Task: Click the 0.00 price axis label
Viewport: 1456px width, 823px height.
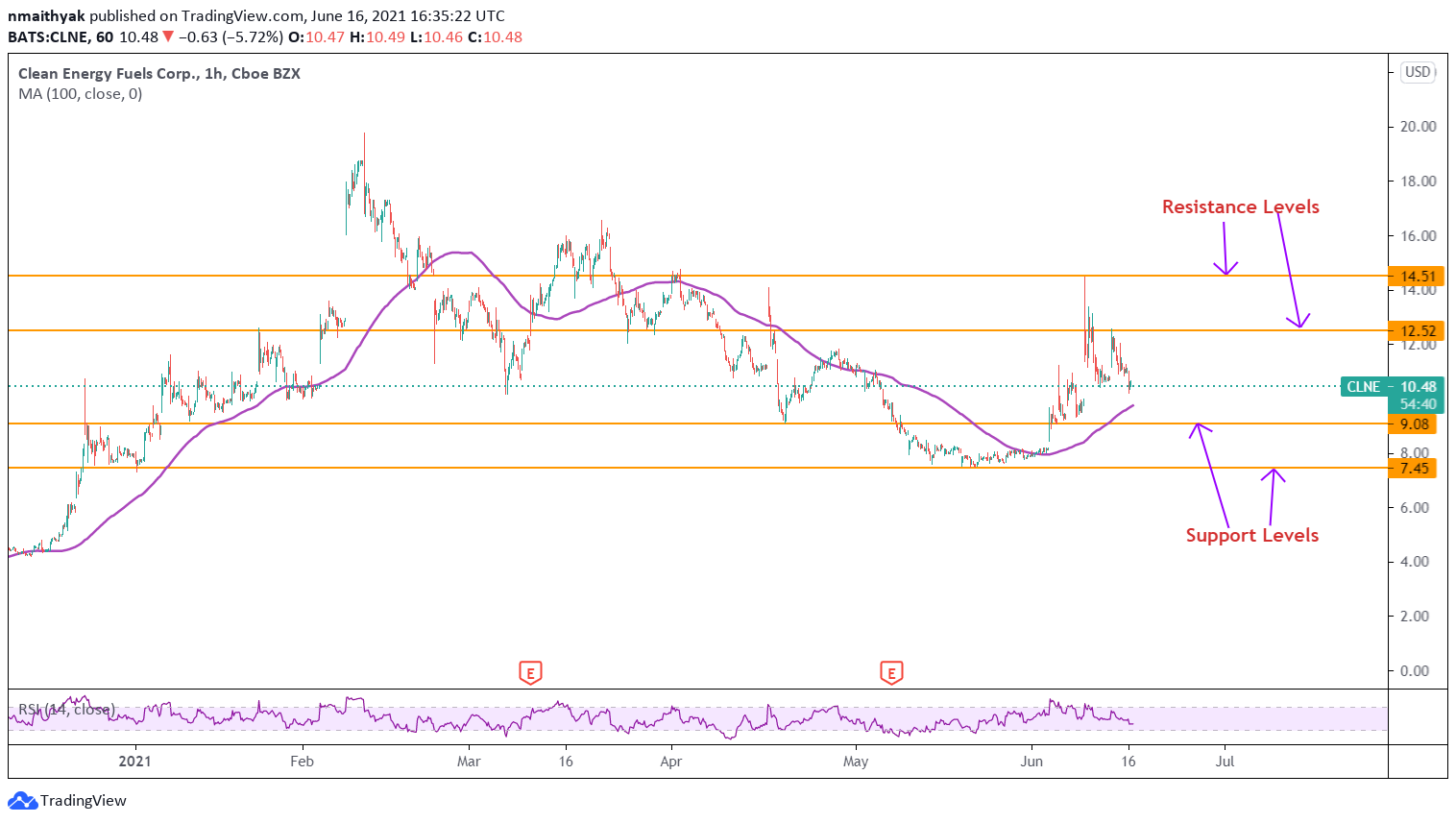Action: tap(1415, 671)
